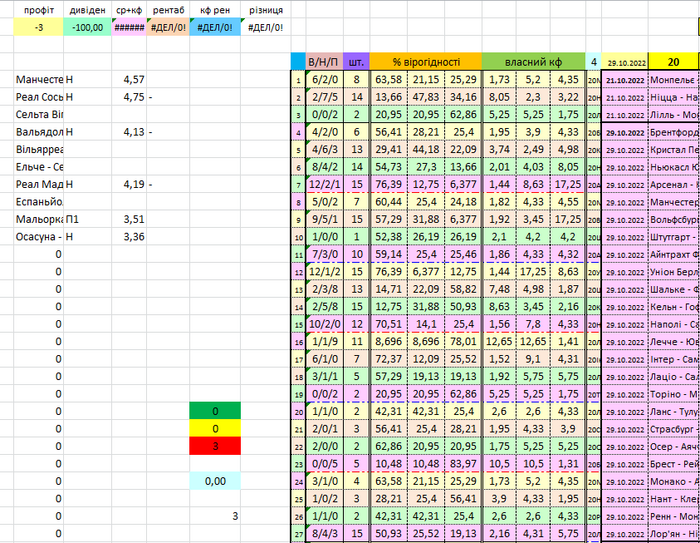Click the 'Вальядол' team cell

(39, 132)
